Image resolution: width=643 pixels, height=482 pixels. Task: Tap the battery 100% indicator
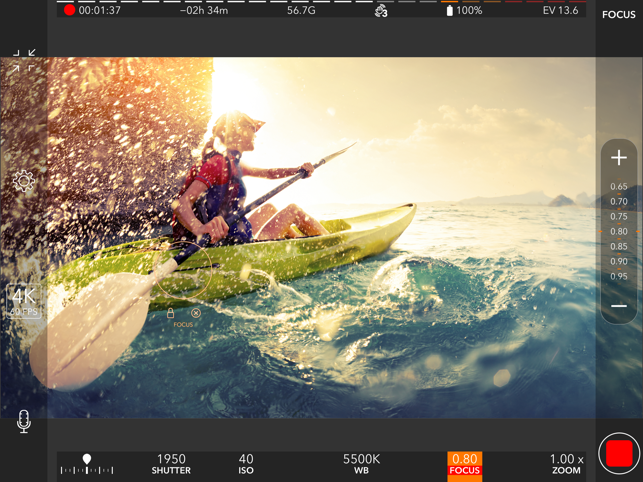click(463, 11)
